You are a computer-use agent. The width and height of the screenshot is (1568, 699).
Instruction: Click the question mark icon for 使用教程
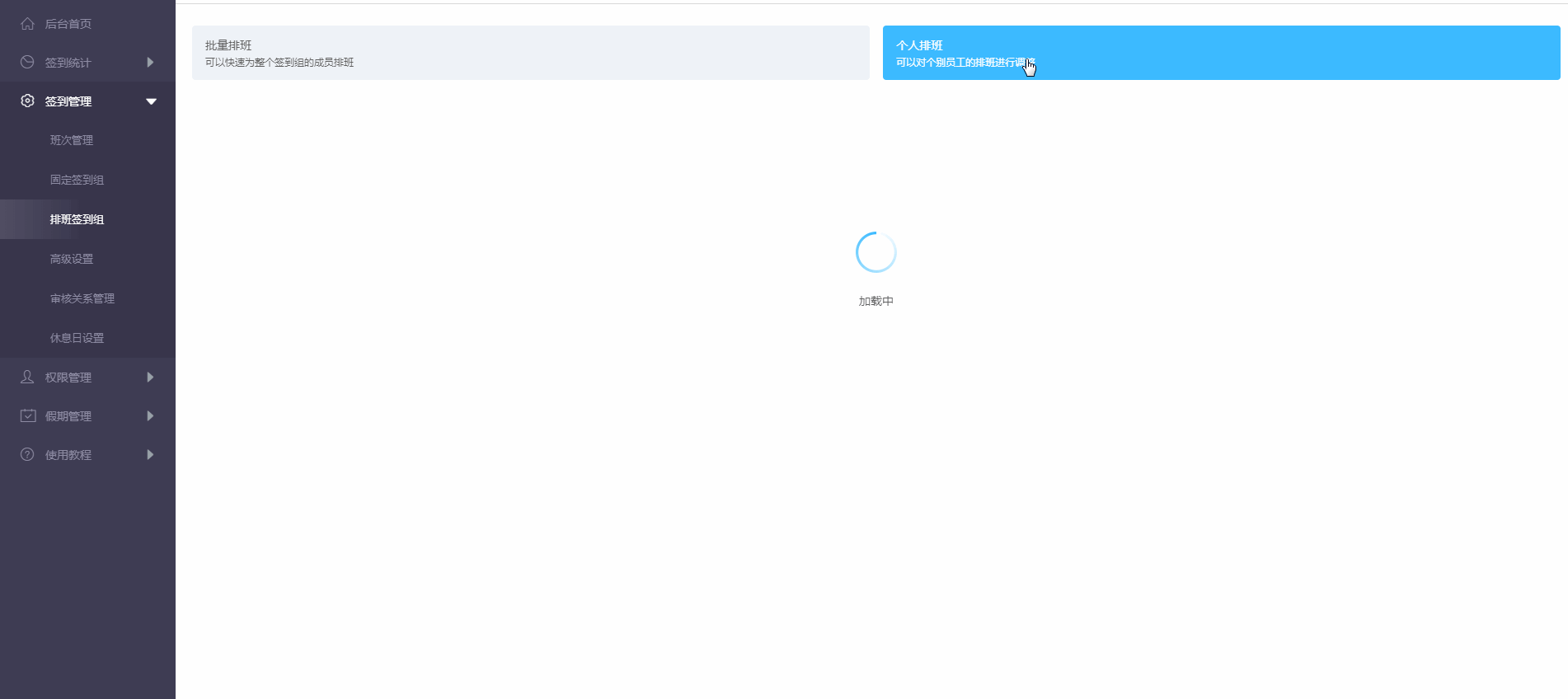tap(27, 454)
